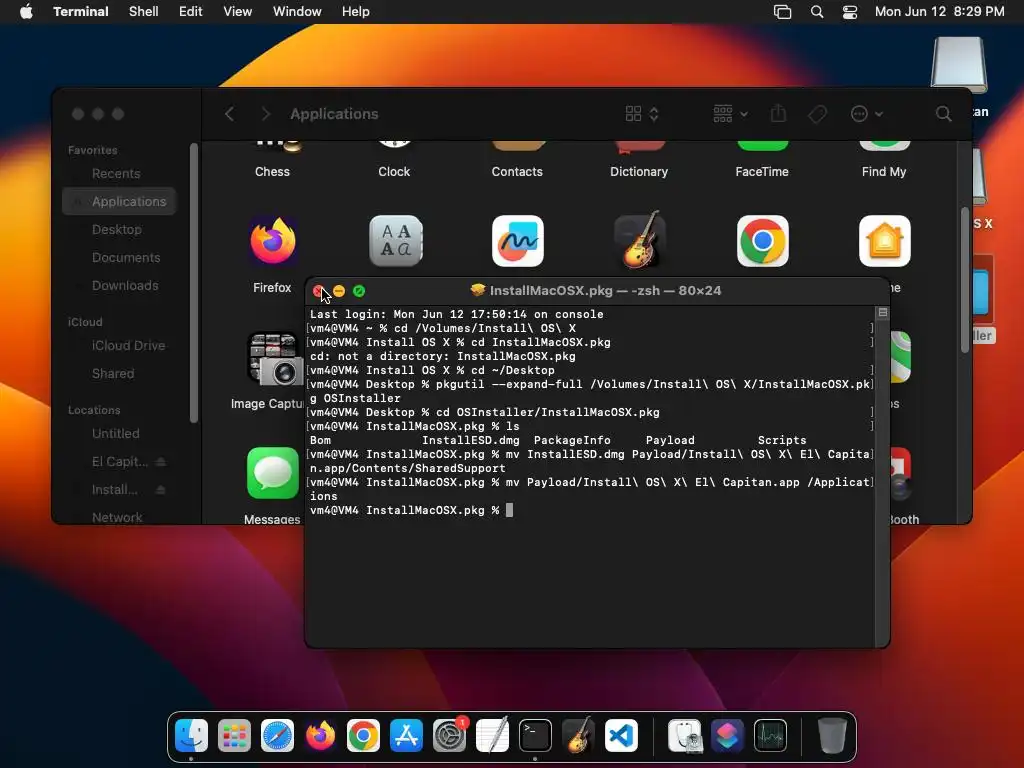Click the menu bar date and time

939,12
